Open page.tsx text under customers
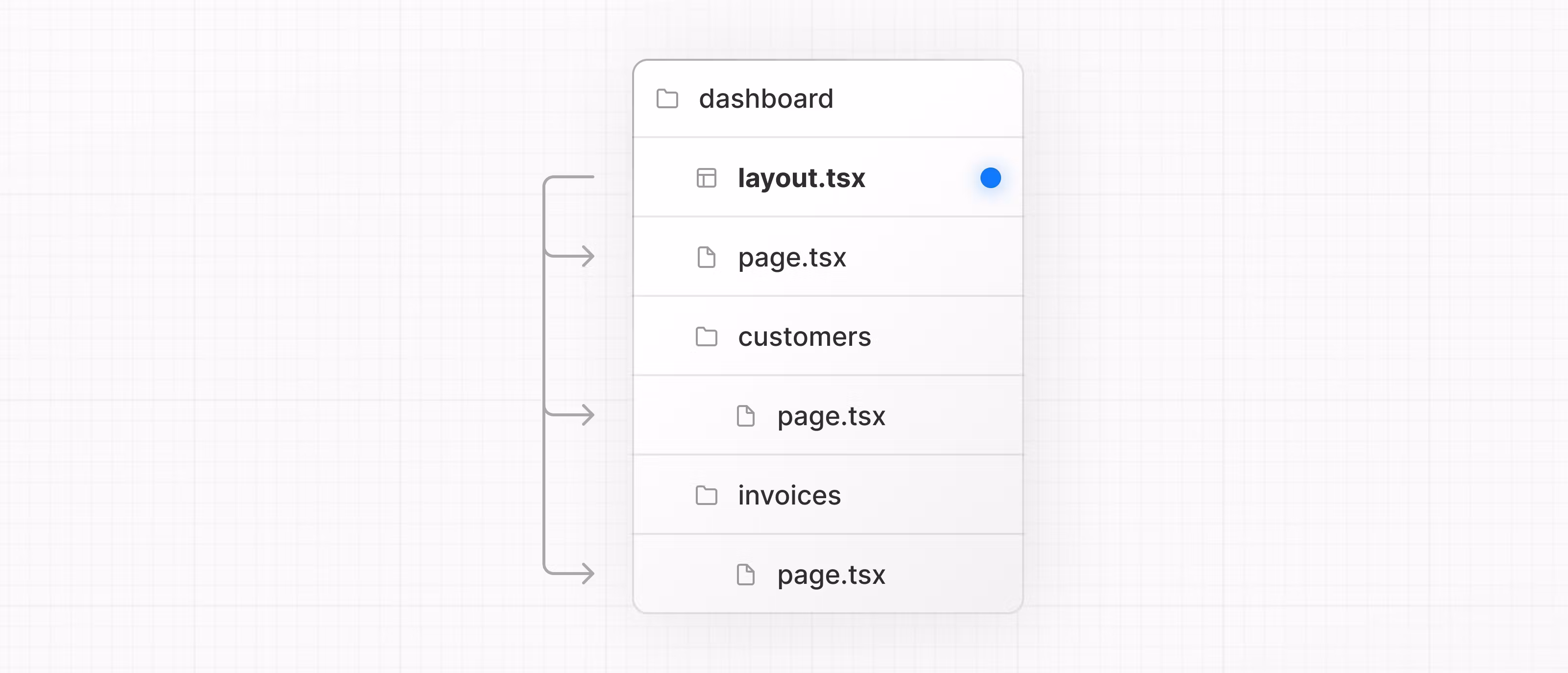The height and width of the screenshot is (673, 1568). click(x=831, y=416)
